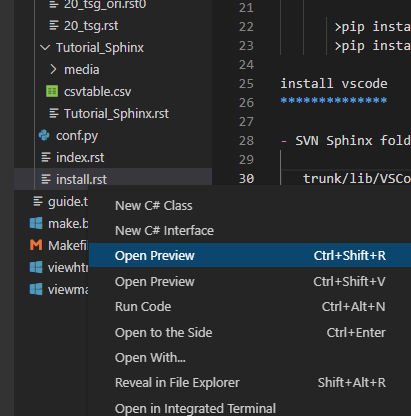Choose 'New C# Class' from context menu
The width and height of the screenshot is (411, 416).
point(250,206)
